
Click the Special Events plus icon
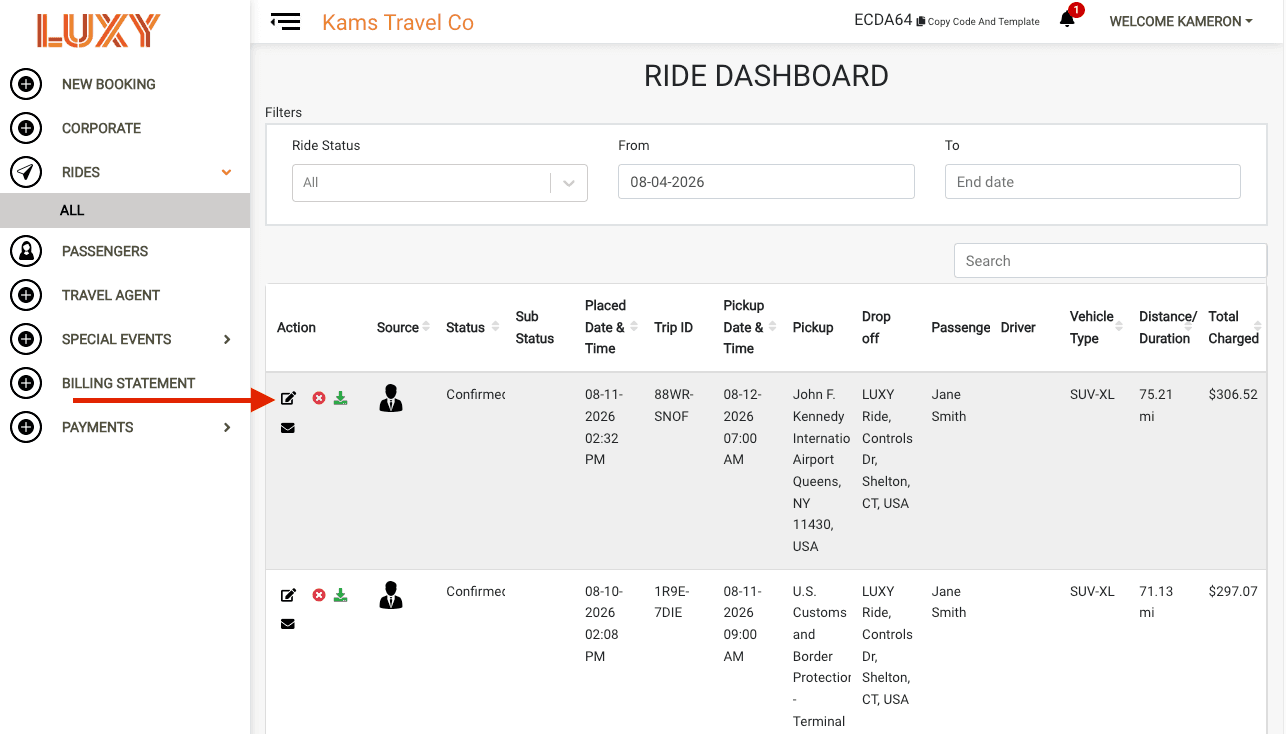click(26, 339)
